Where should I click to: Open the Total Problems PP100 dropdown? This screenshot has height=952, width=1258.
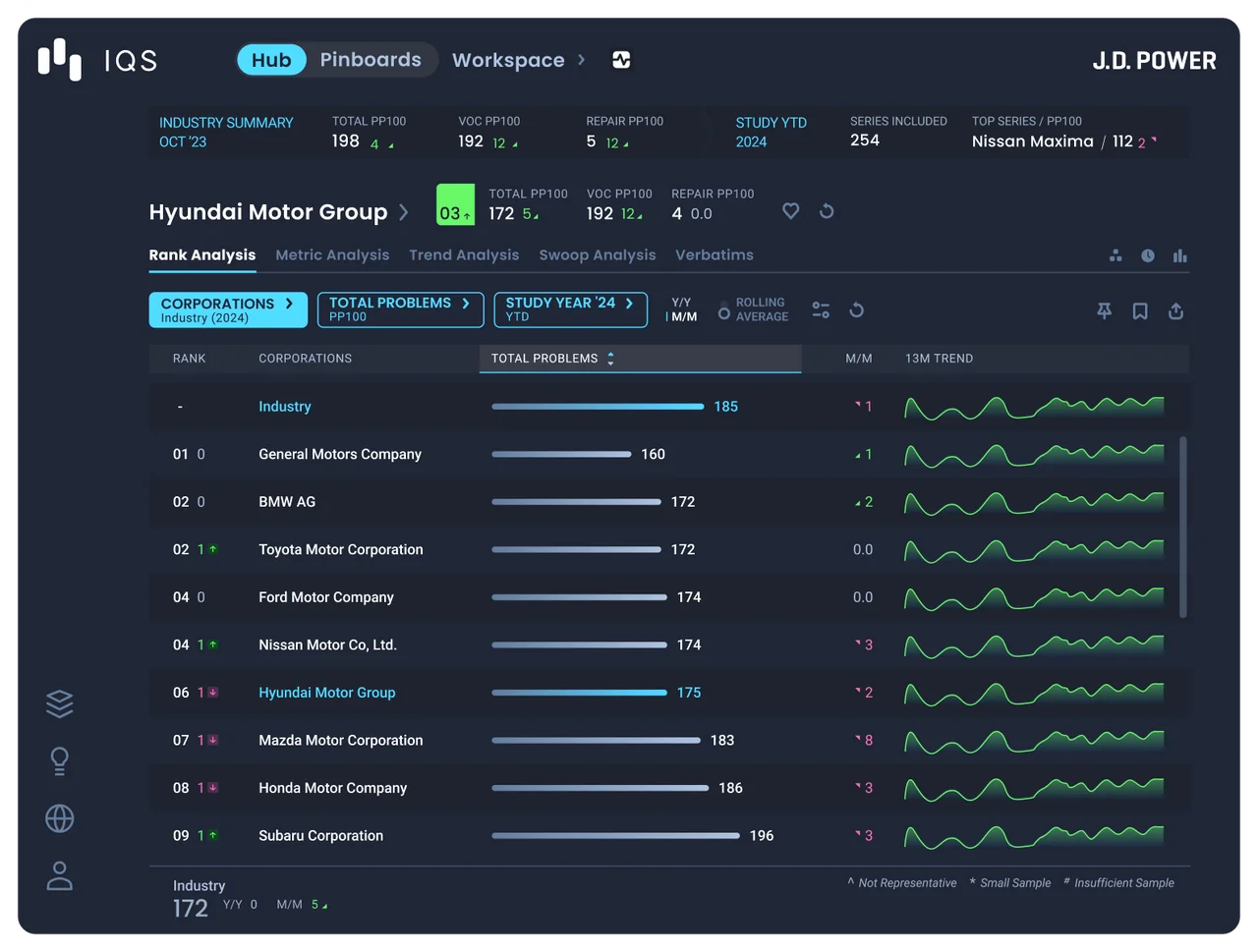400,310
